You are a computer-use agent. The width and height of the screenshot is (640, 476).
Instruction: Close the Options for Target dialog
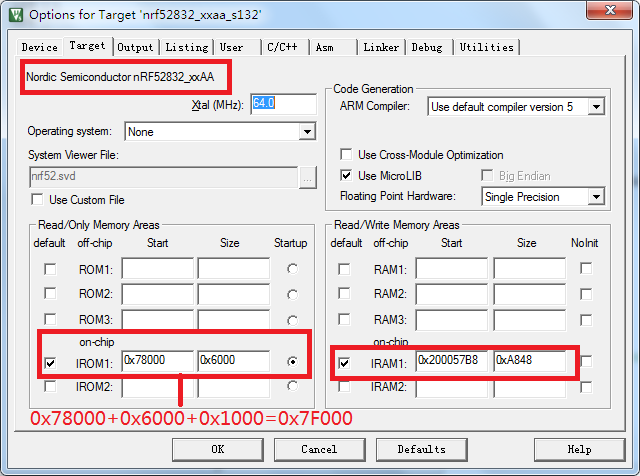coord(609,10)
